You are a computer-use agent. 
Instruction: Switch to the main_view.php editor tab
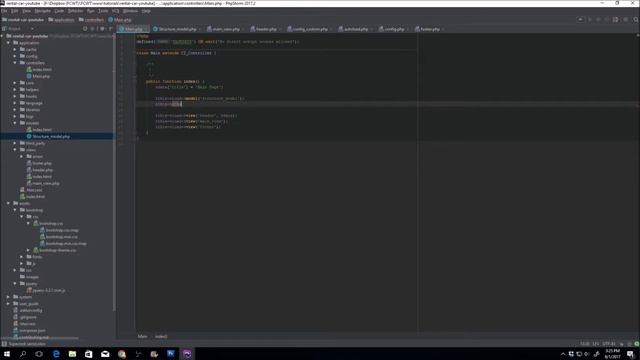(223, 29)
